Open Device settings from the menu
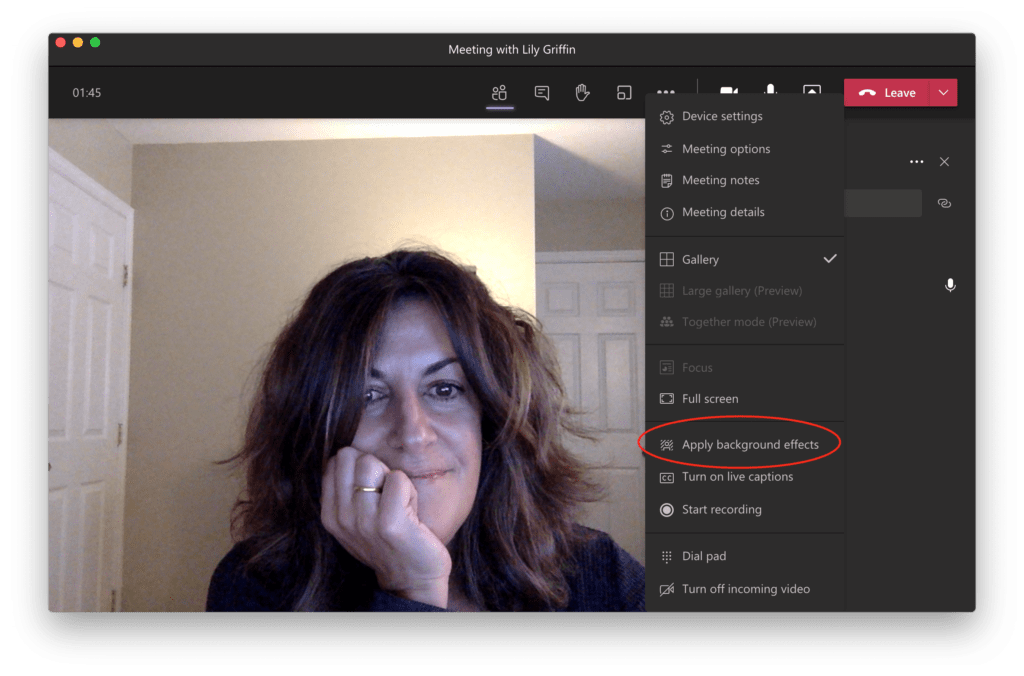Viewport: 1024px width, 676px height. click(744, 116)
